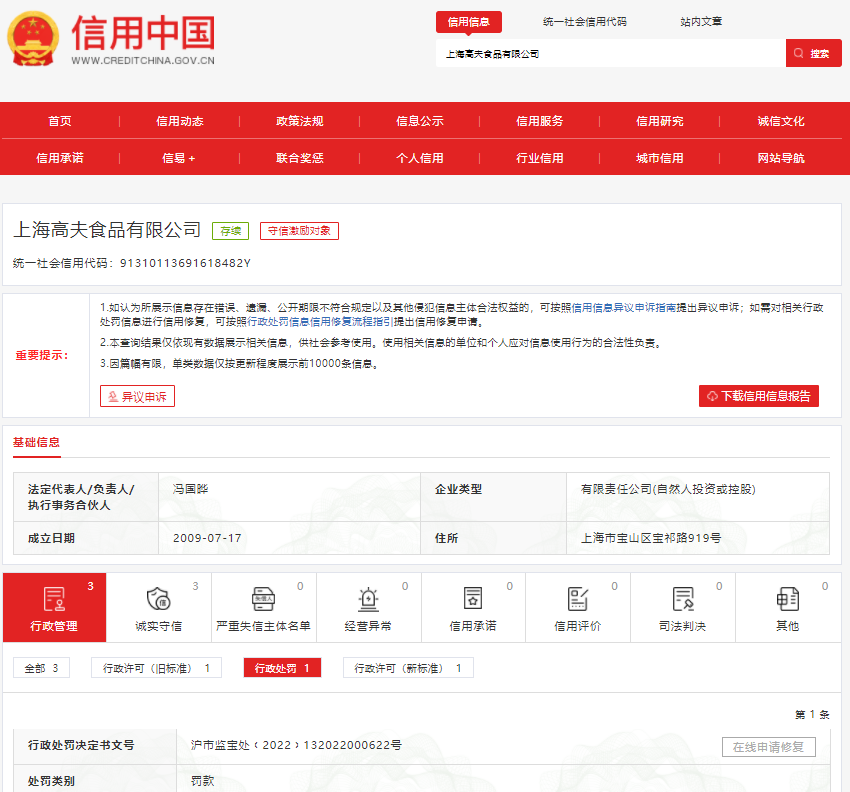850x792 pixels.
Task: Open 信用研究 menu item
Action: tap(660, 121)
